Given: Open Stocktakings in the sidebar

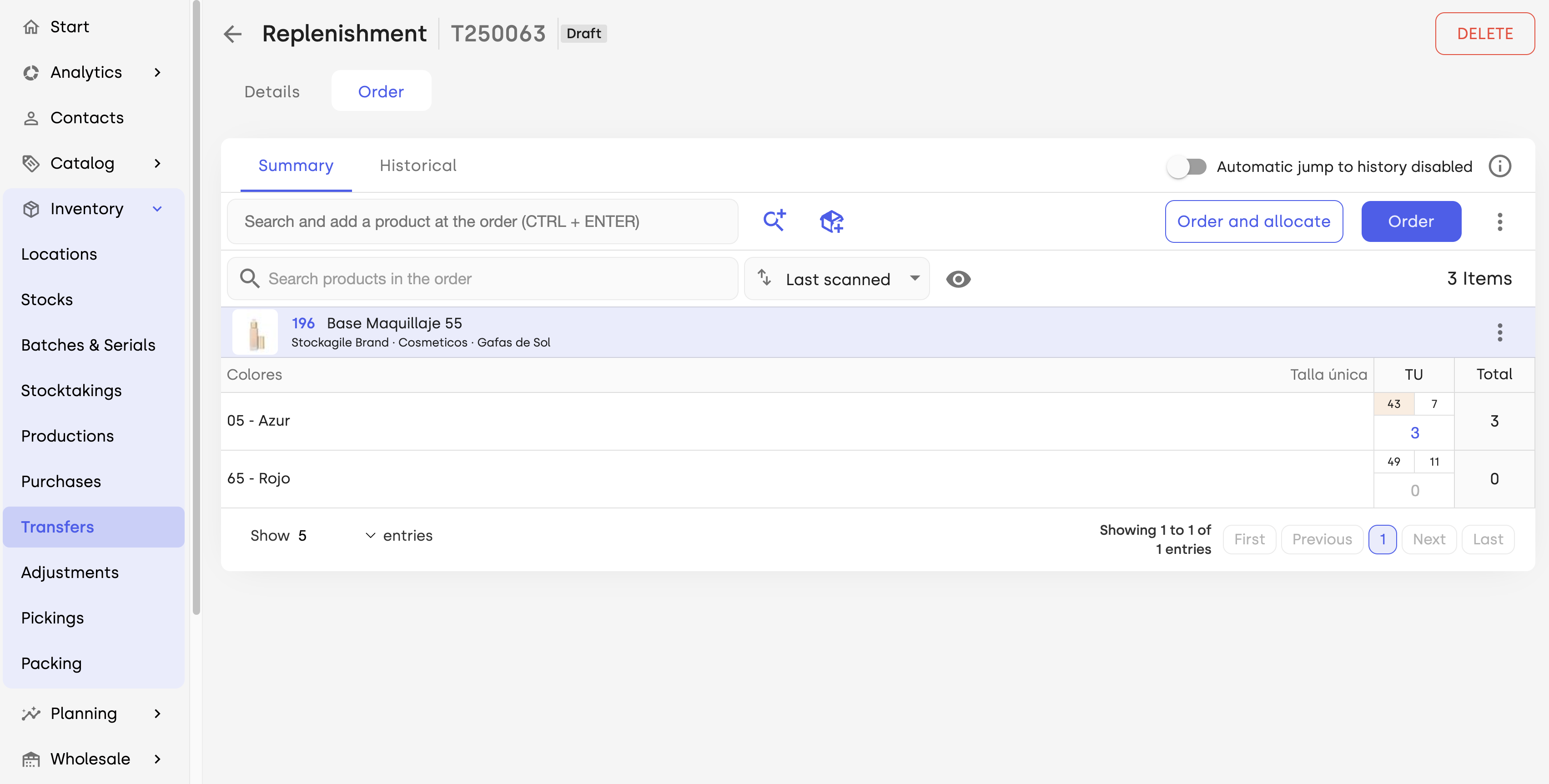Looking at the screenshot, I should click(71, 391).
